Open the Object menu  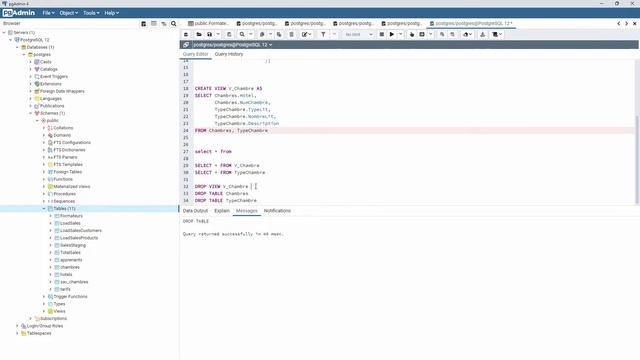[x=68, y=13]
